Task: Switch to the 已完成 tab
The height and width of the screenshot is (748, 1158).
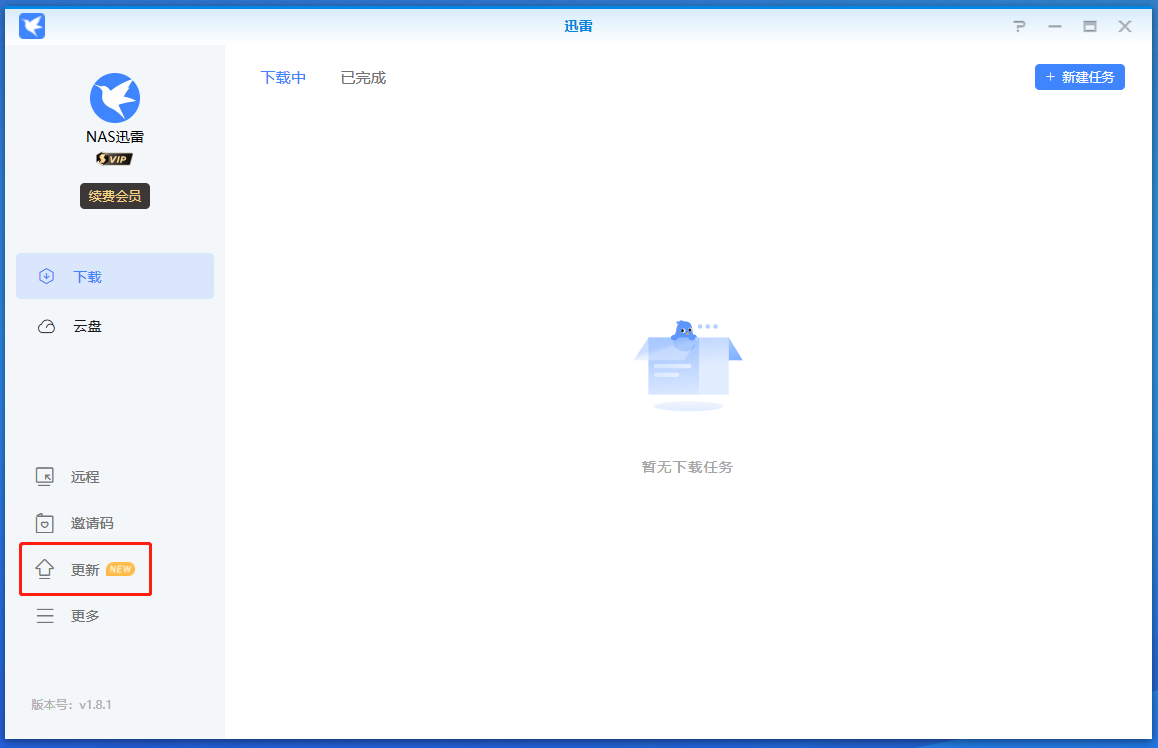Action: click(363, 77)
